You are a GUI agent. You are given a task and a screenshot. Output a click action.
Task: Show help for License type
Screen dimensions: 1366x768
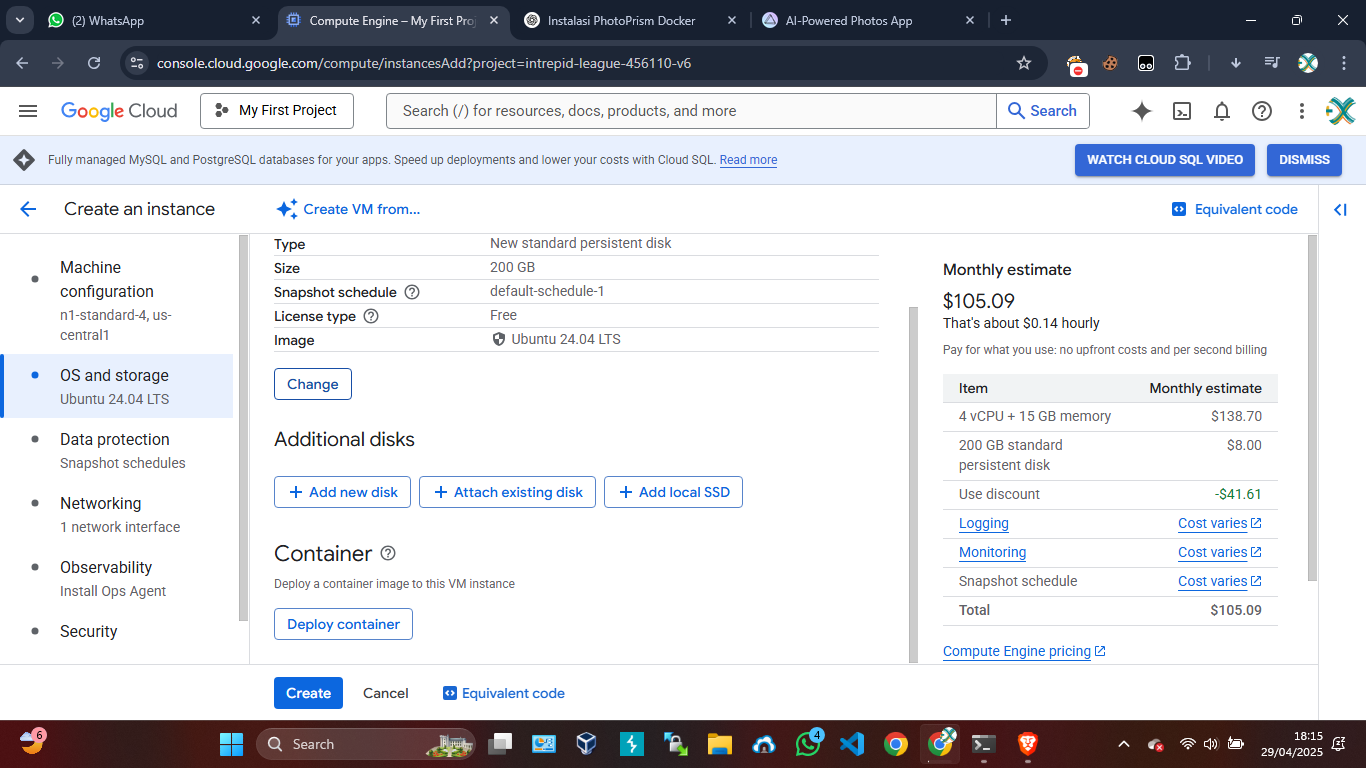pyautogui.click(x=371, y=316)
